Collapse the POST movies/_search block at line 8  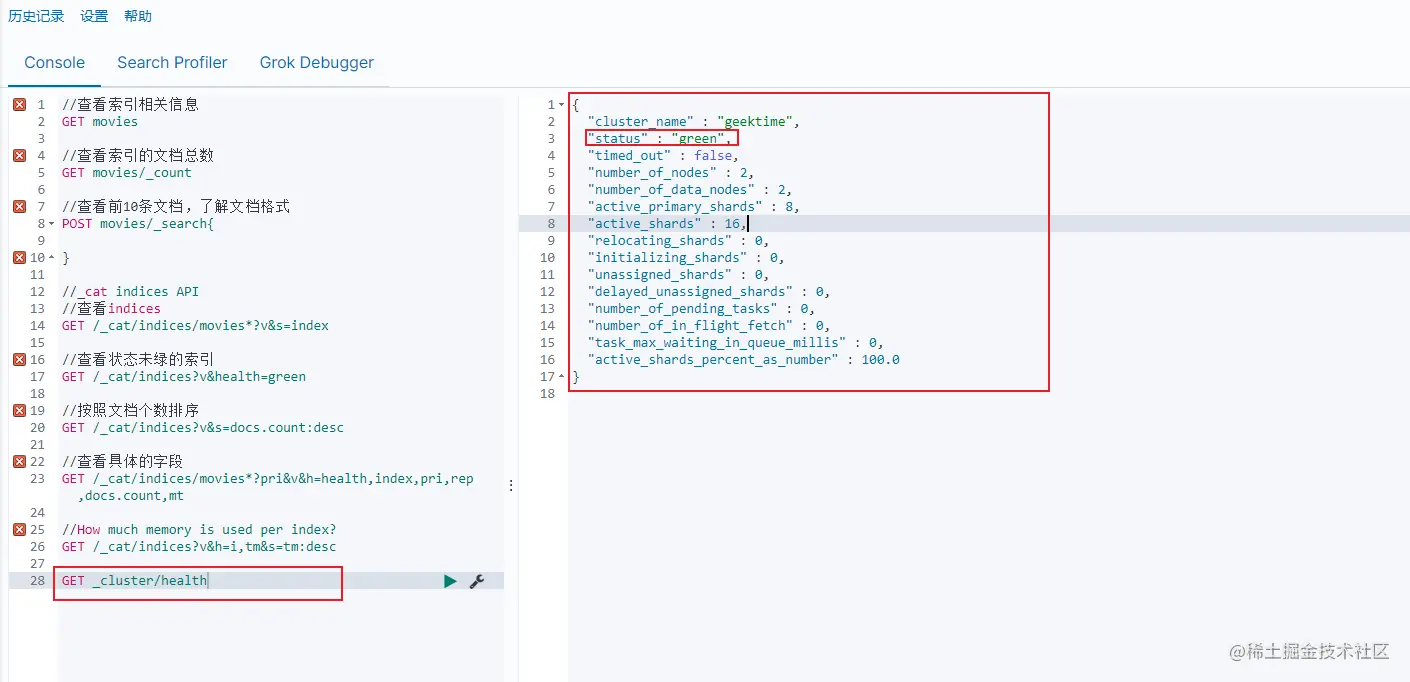(52, 224)
